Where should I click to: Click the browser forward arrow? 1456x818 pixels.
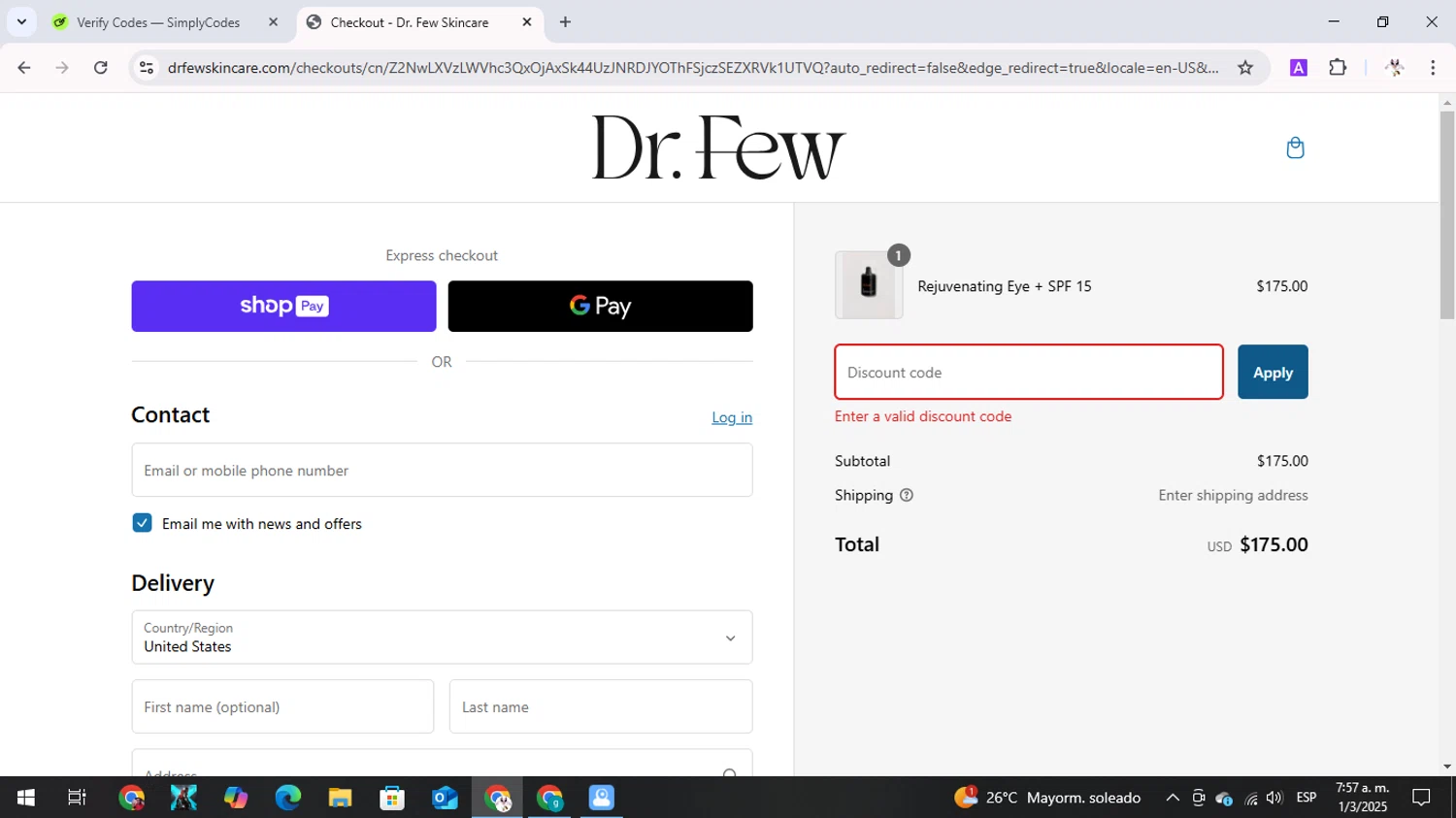(x=62, y=68)
